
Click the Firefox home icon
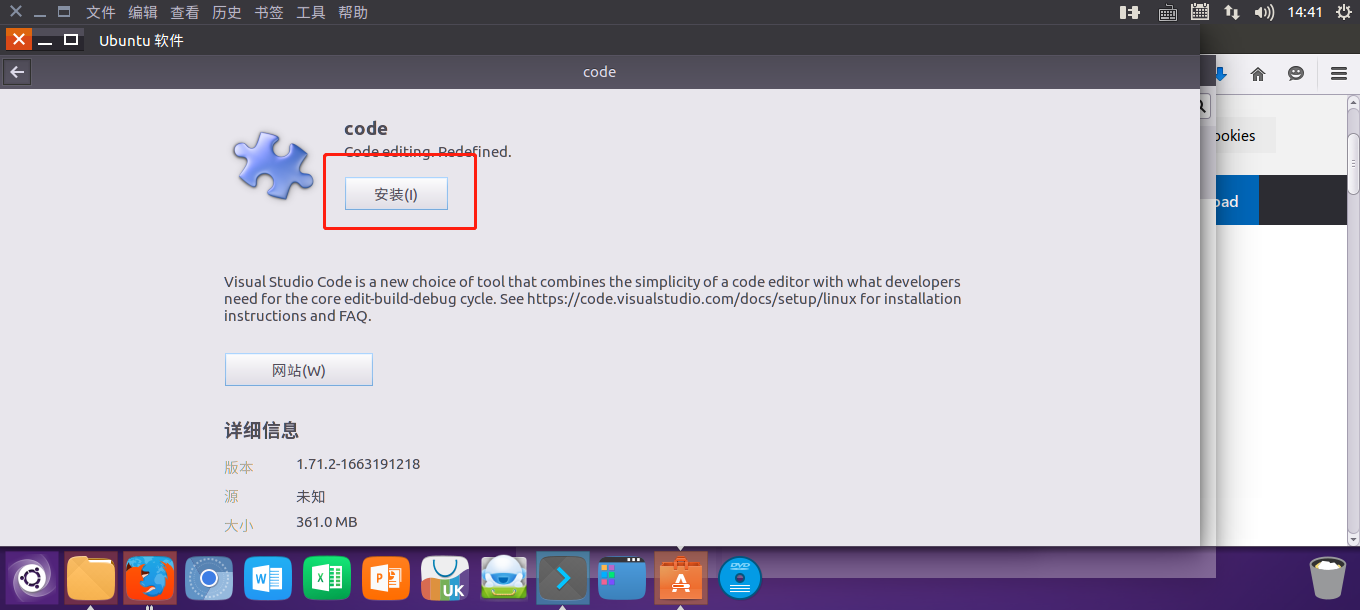pyautogui.click(x=1258, y=74)
